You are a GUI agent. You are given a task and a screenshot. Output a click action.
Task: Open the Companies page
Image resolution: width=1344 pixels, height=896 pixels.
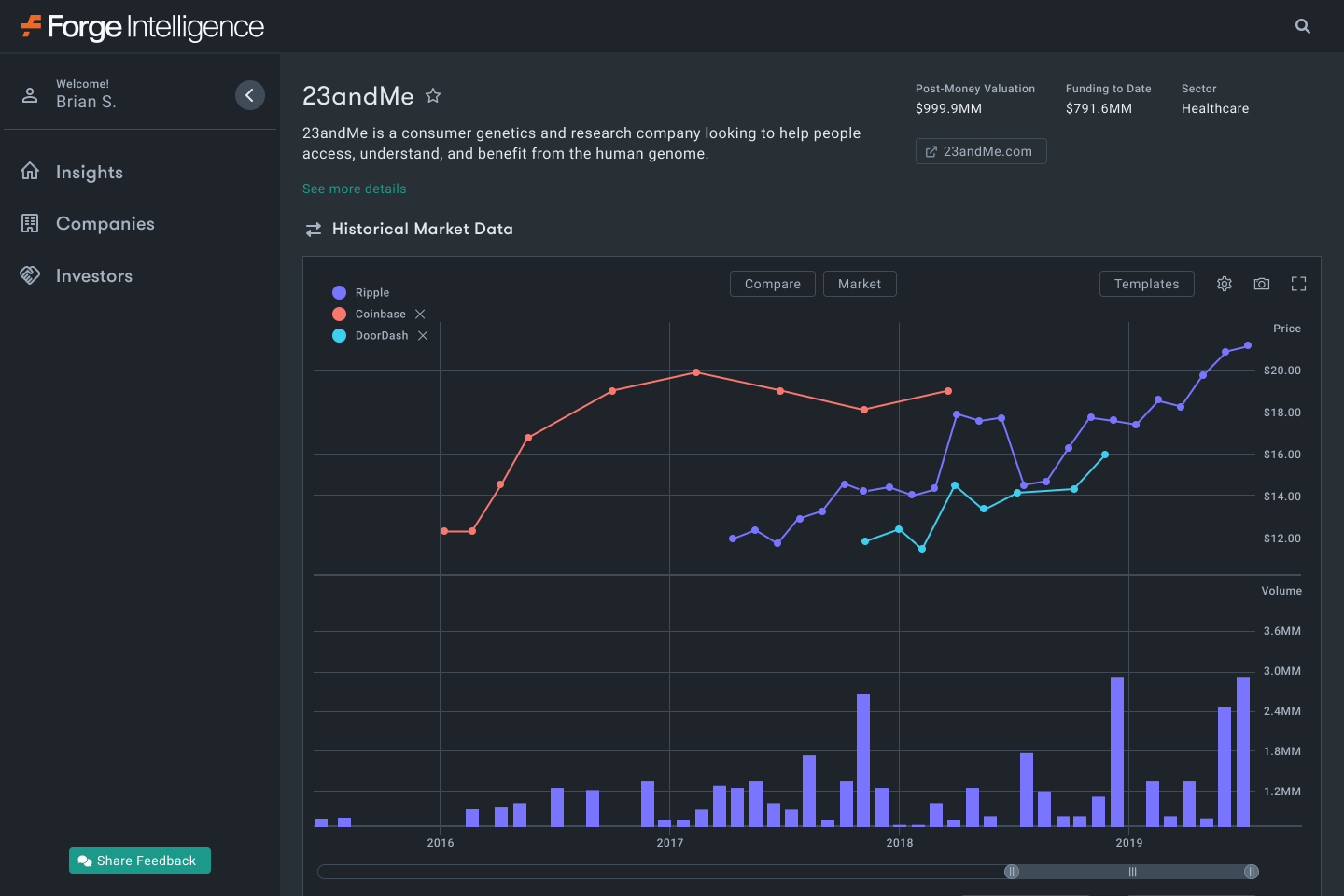[x=105, y=223]
